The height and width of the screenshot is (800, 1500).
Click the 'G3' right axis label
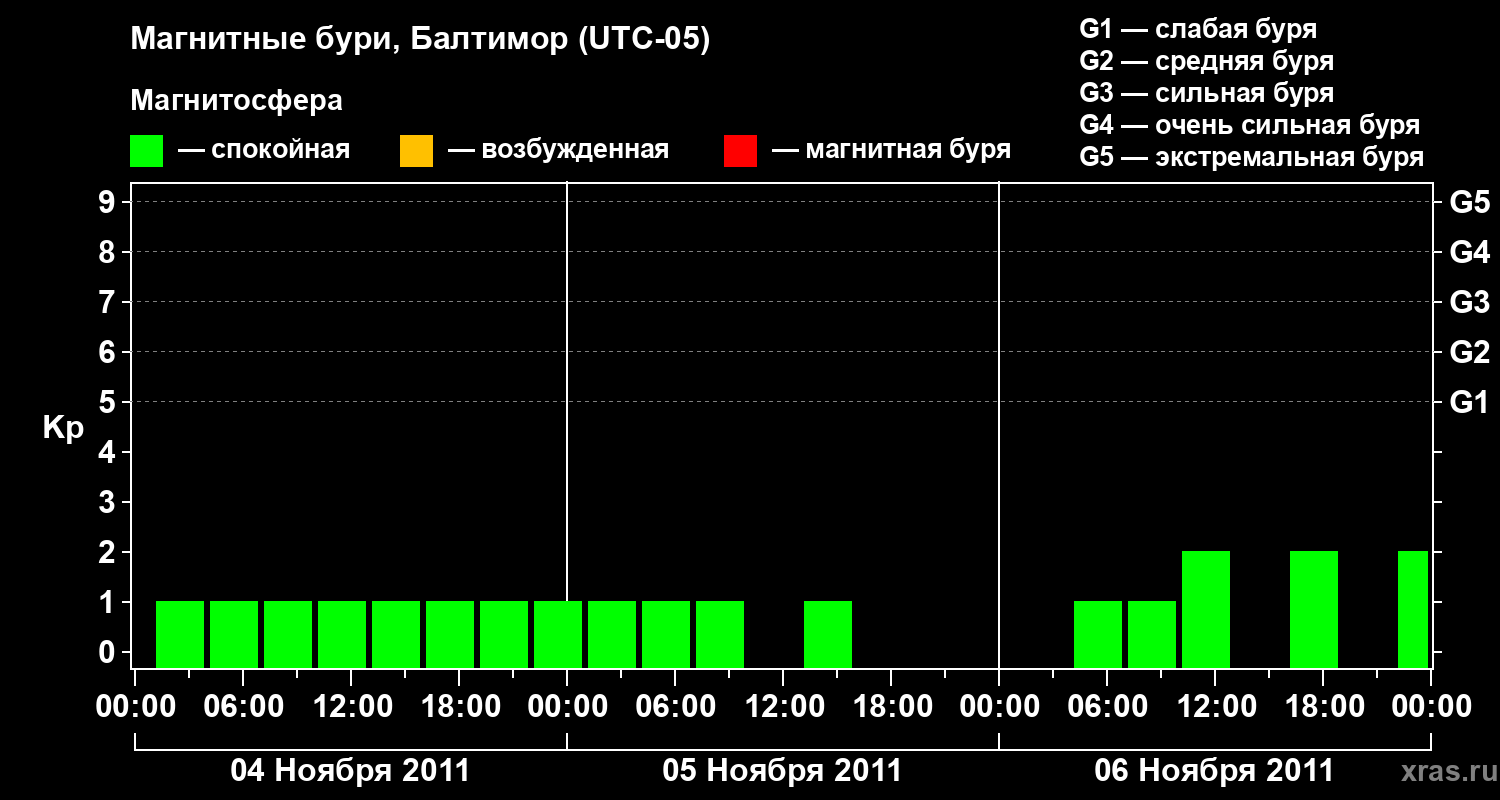tap(1470, 302)
